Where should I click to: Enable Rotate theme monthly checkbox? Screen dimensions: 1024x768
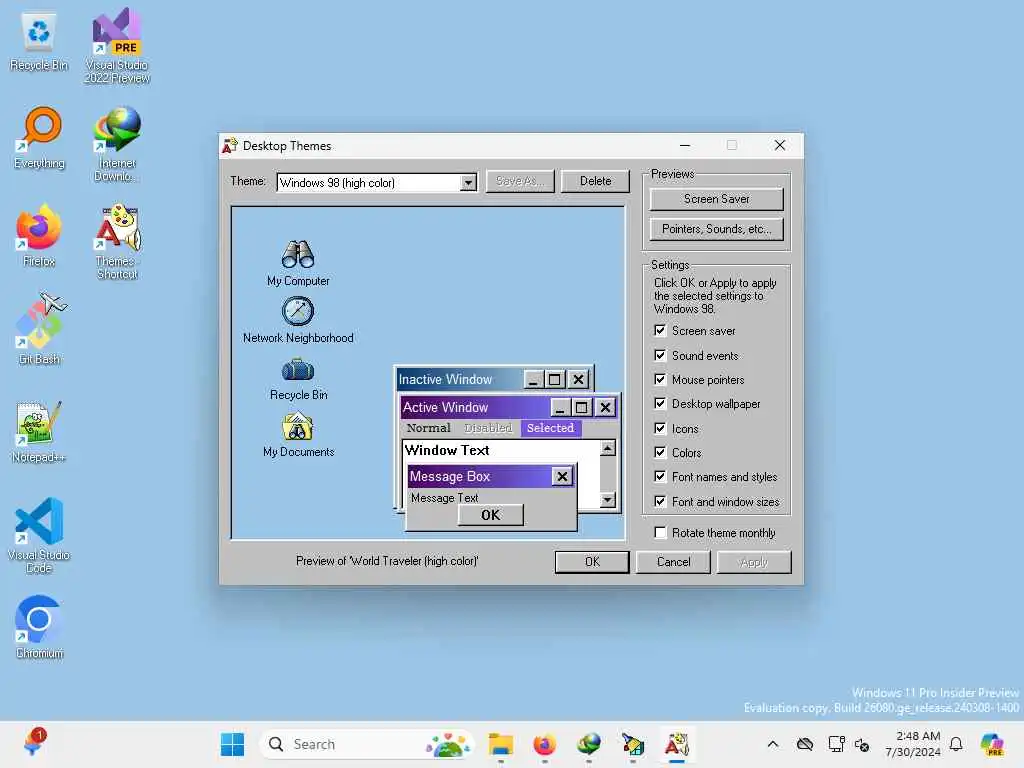(660, 533)
